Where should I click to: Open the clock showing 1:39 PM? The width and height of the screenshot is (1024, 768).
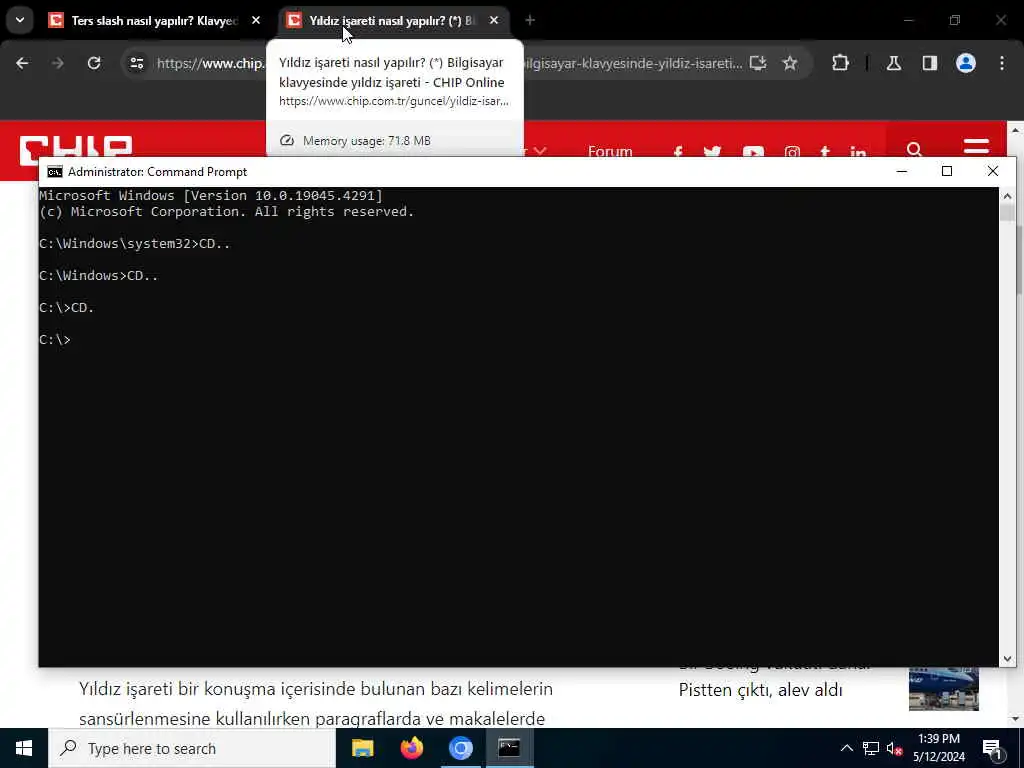click(938, 748)
